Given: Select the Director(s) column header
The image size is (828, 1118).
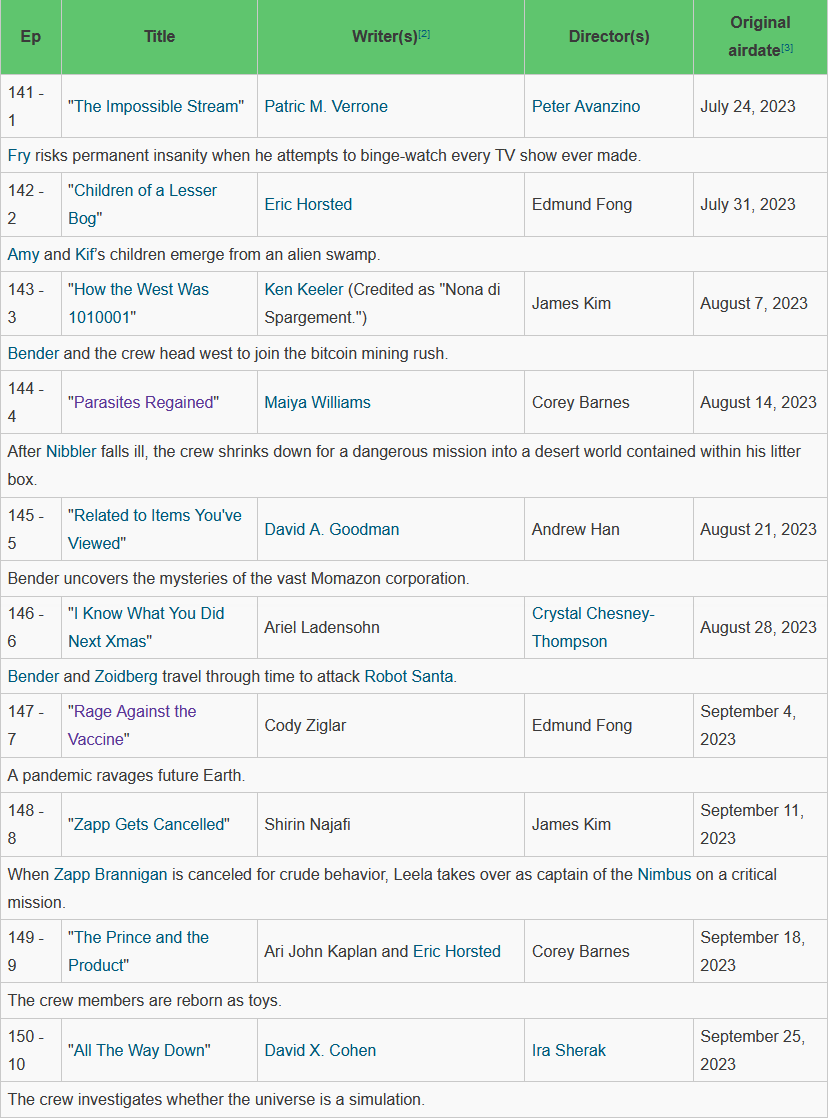Looking at the screenshot, I should [609, 36].
